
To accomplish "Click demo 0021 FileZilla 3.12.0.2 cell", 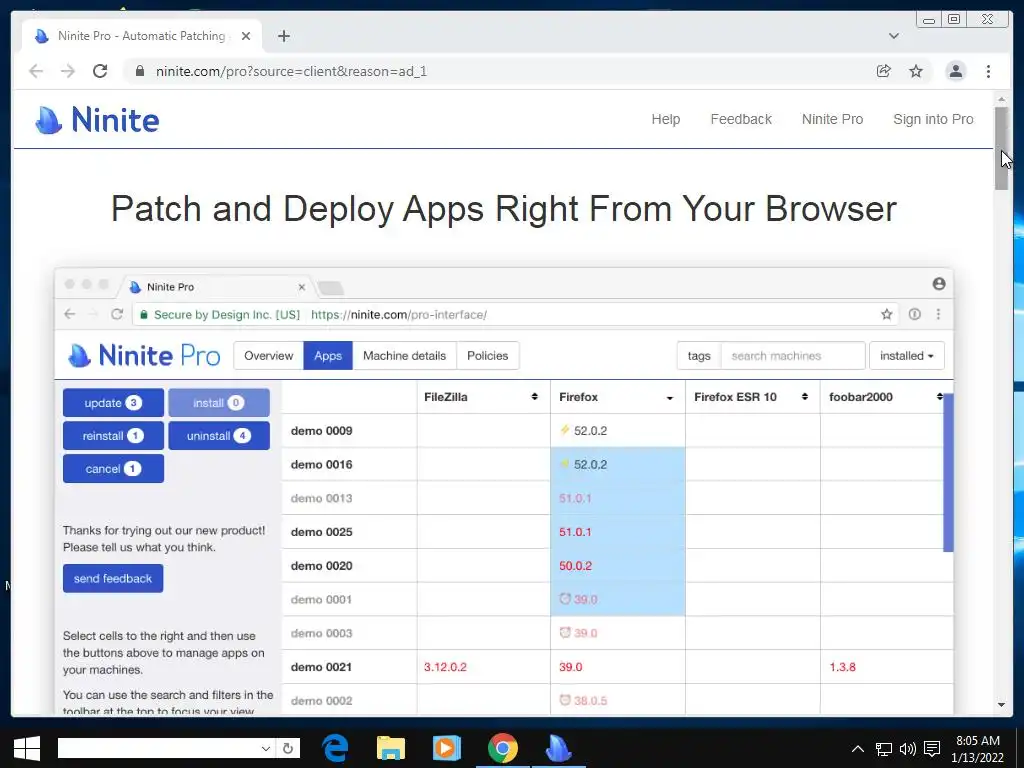I will coord(483,667).
